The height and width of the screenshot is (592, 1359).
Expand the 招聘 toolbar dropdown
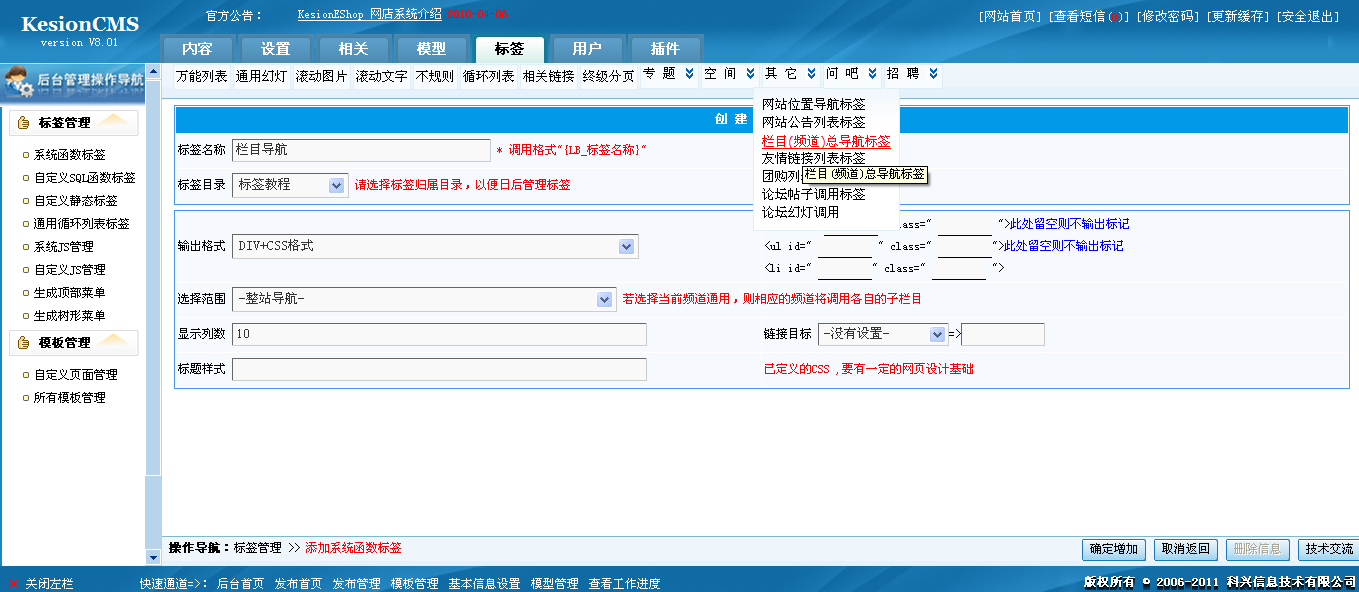pos(933,74)
